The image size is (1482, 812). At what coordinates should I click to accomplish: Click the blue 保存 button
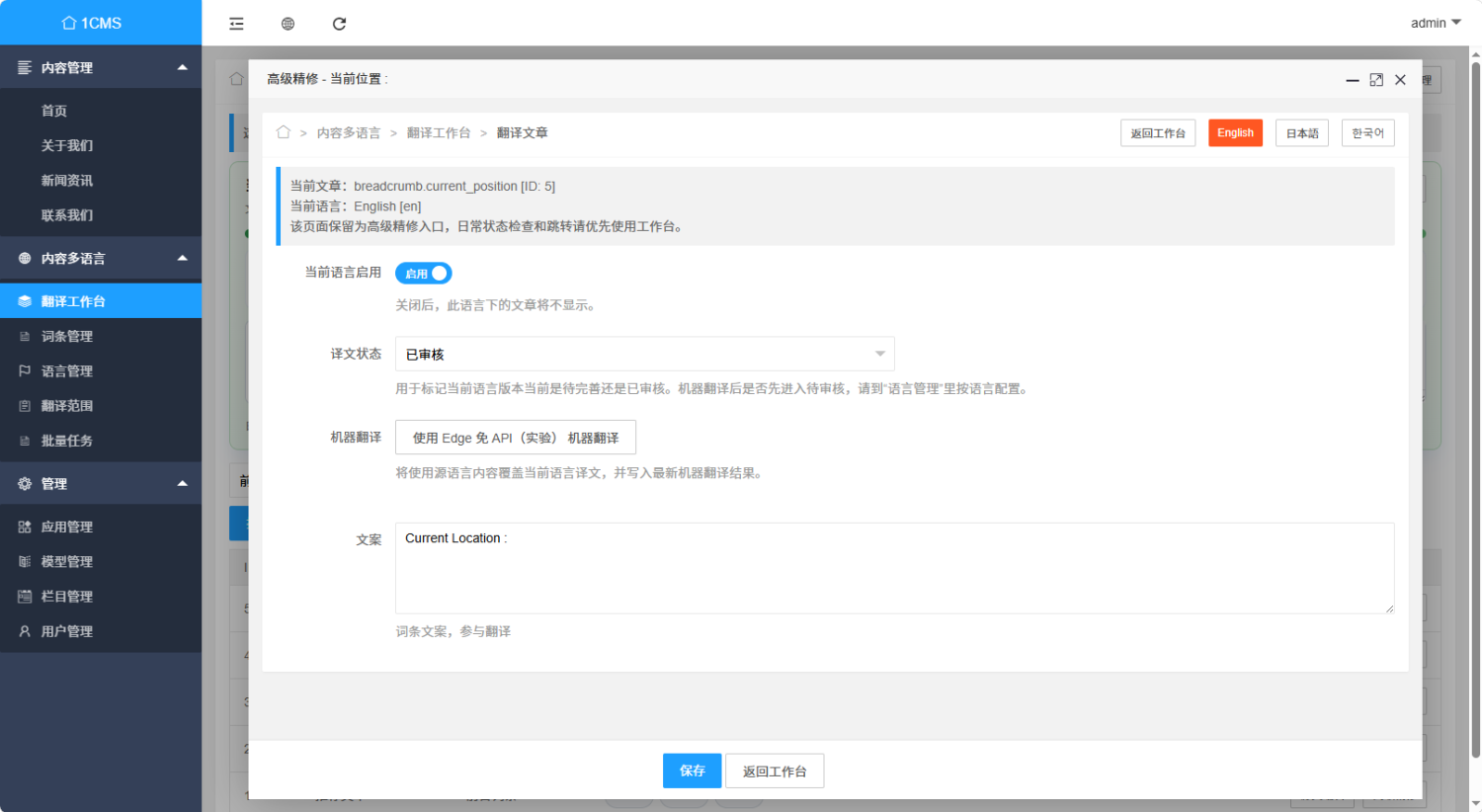693,771
